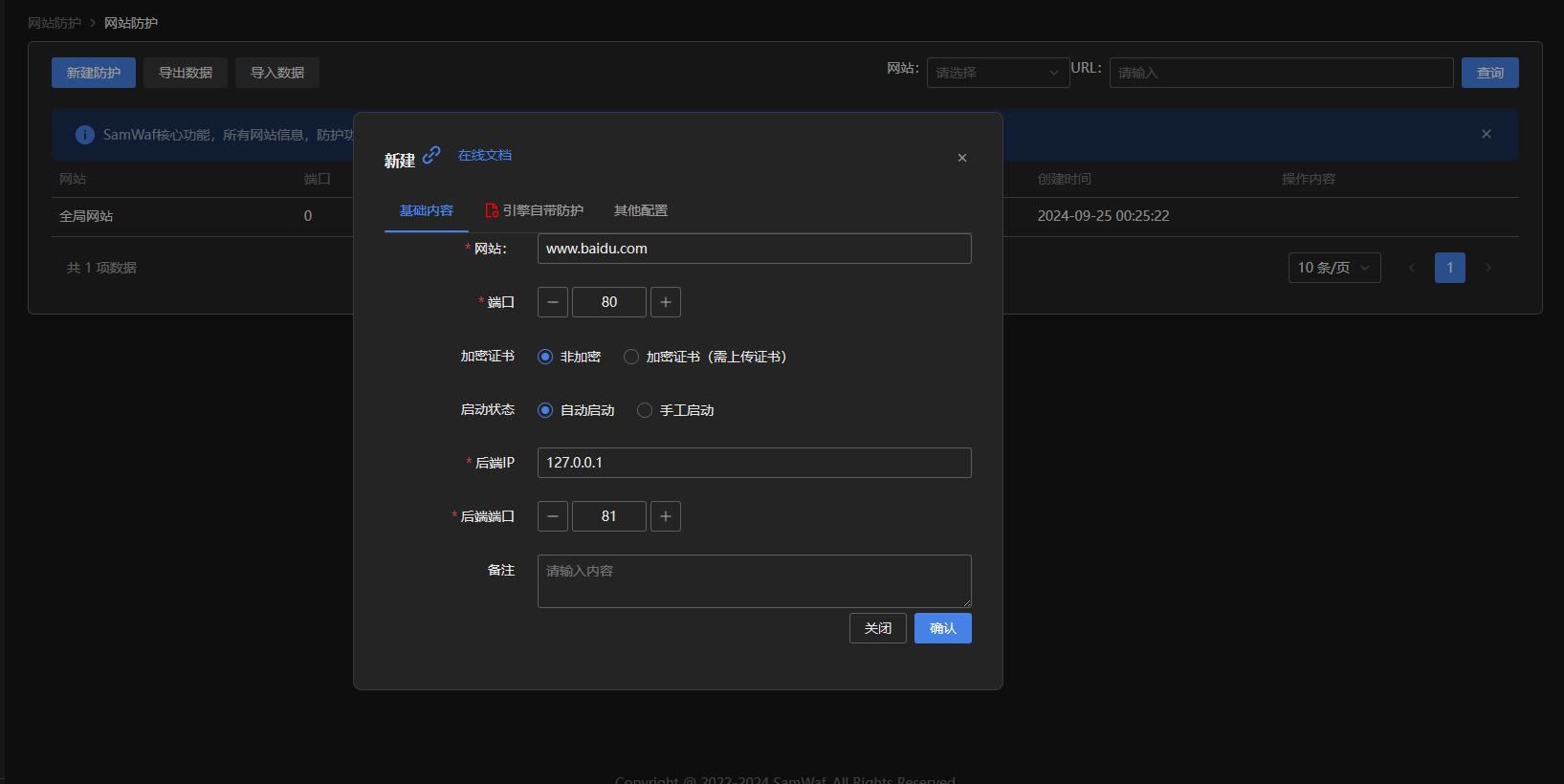Screen dimensions: 1564x784
Task: Switch to 引擎自带防护 tab
Action: (x=534, y=210)
